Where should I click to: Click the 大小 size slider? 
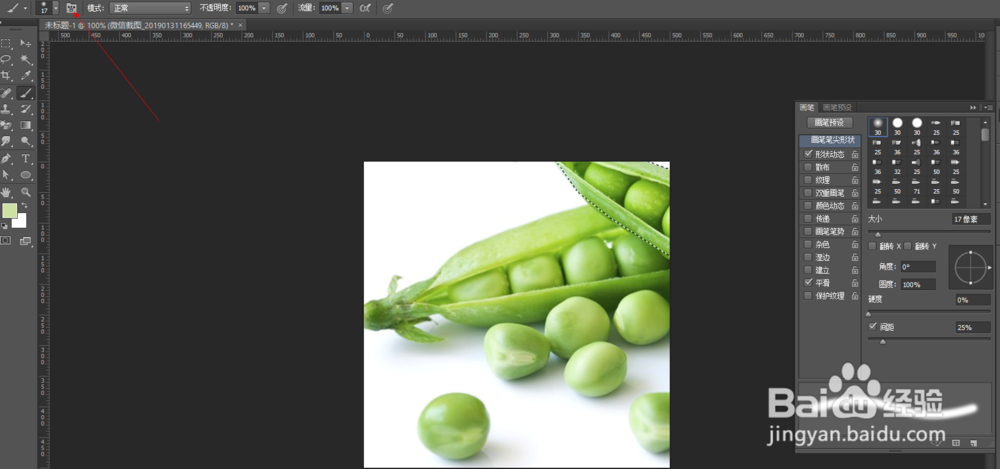[929, 233]
